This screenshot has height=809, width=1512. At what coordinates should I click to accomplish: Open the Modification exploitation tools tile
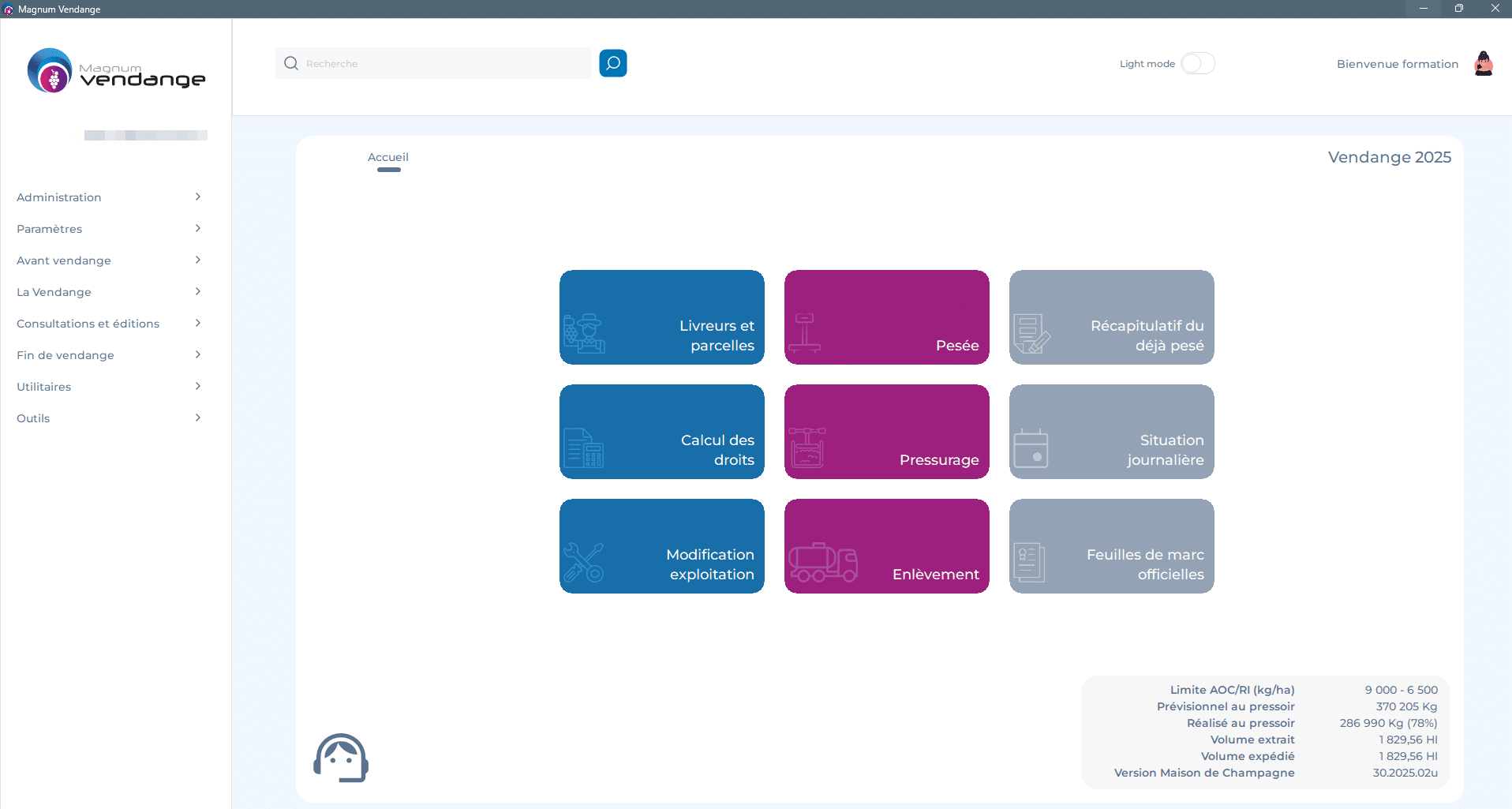point(661,546)
